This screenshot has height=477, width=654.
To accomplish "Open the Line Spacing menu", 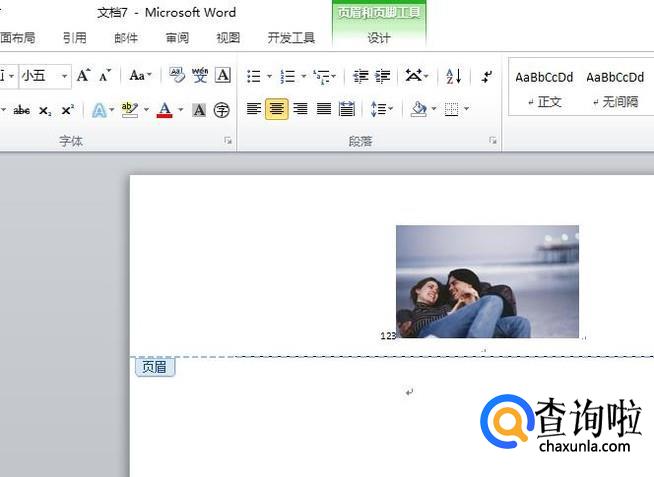I will pyautogui.click(x=382, y=109).
